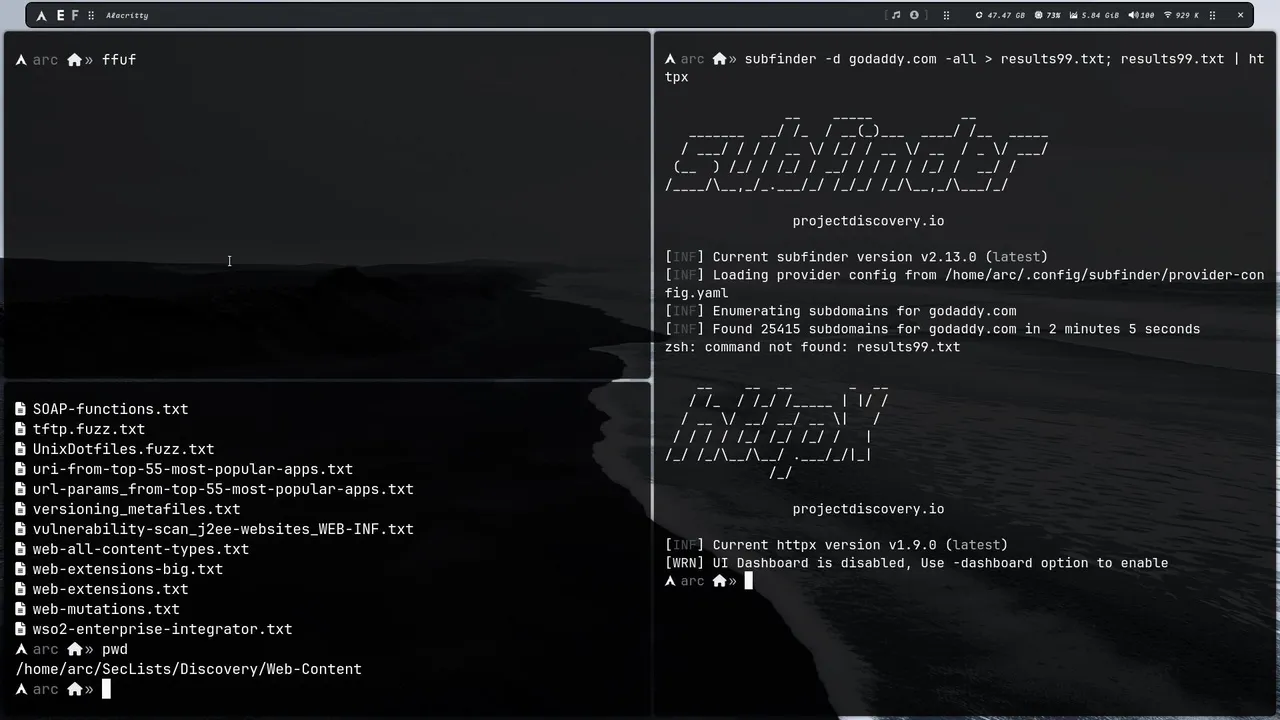Viewport: 1280px width, 720px height.
Task: Click the CPU icon showing 73%
Action: pos(1039,15)
